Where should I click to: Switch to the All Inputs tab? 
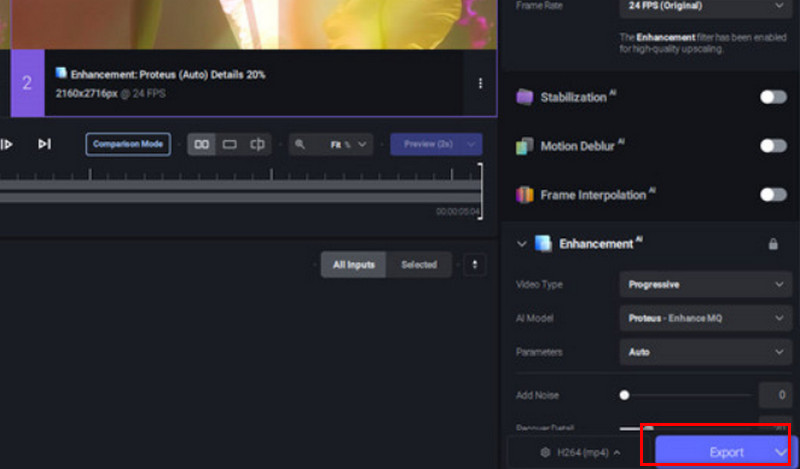tap(353, 265)
